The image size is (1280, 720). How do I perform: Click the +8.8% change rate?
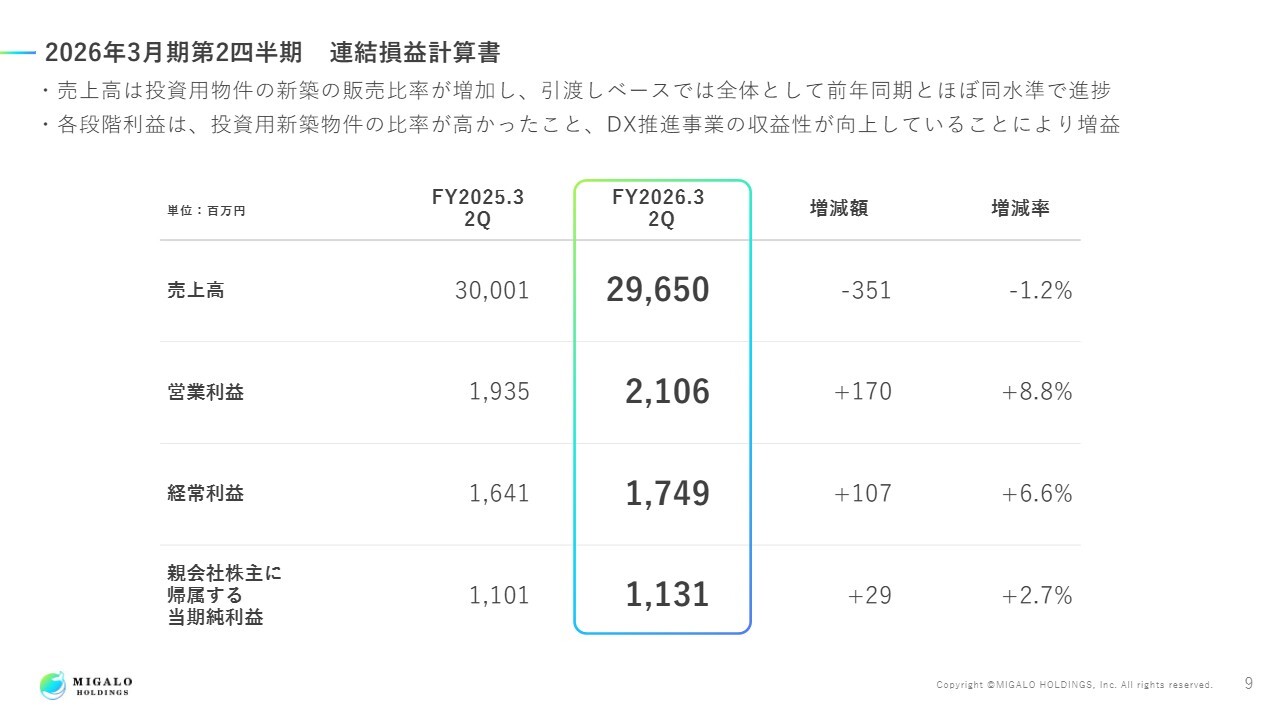point(1037,392)
